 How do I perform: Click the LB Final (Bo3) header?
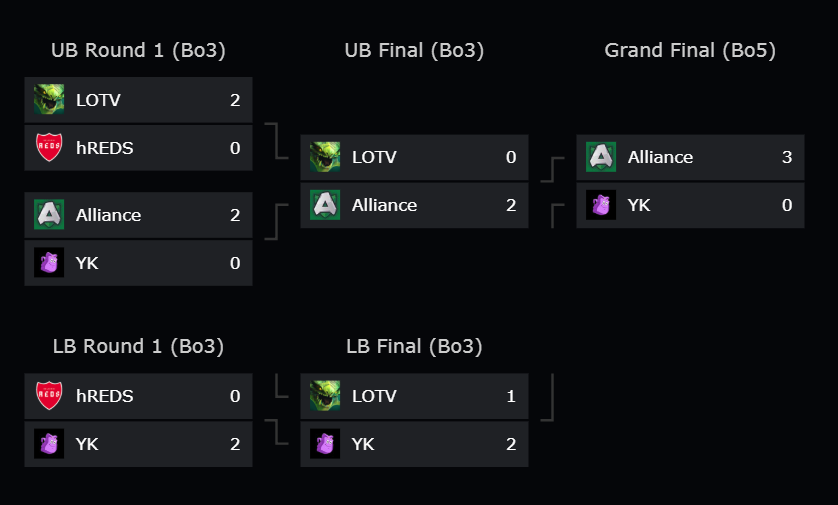point(414,346)
